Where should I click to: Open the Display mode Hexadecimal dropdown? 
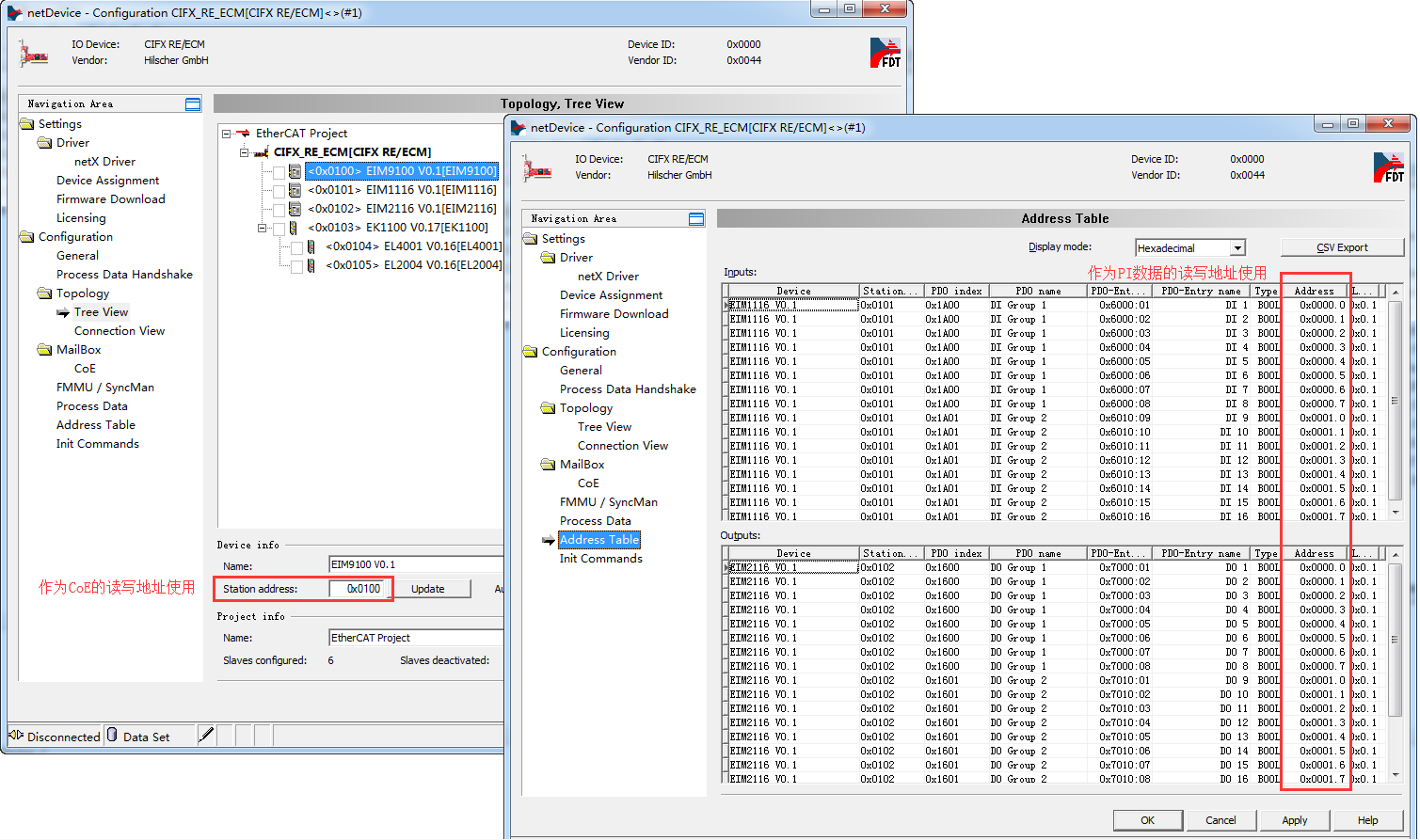1238,248
